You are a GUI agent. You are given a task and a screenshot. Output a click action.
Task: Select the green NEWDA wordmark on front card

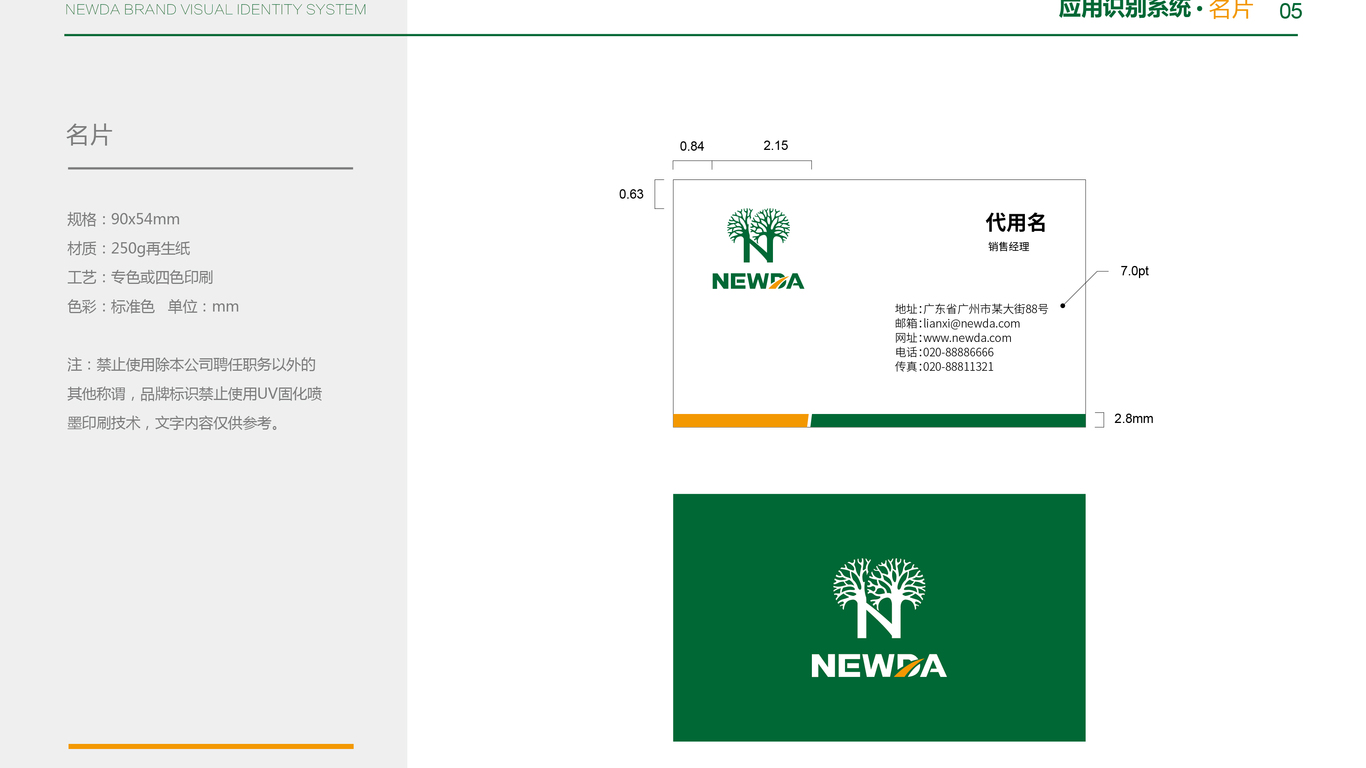tap(758, 282)
